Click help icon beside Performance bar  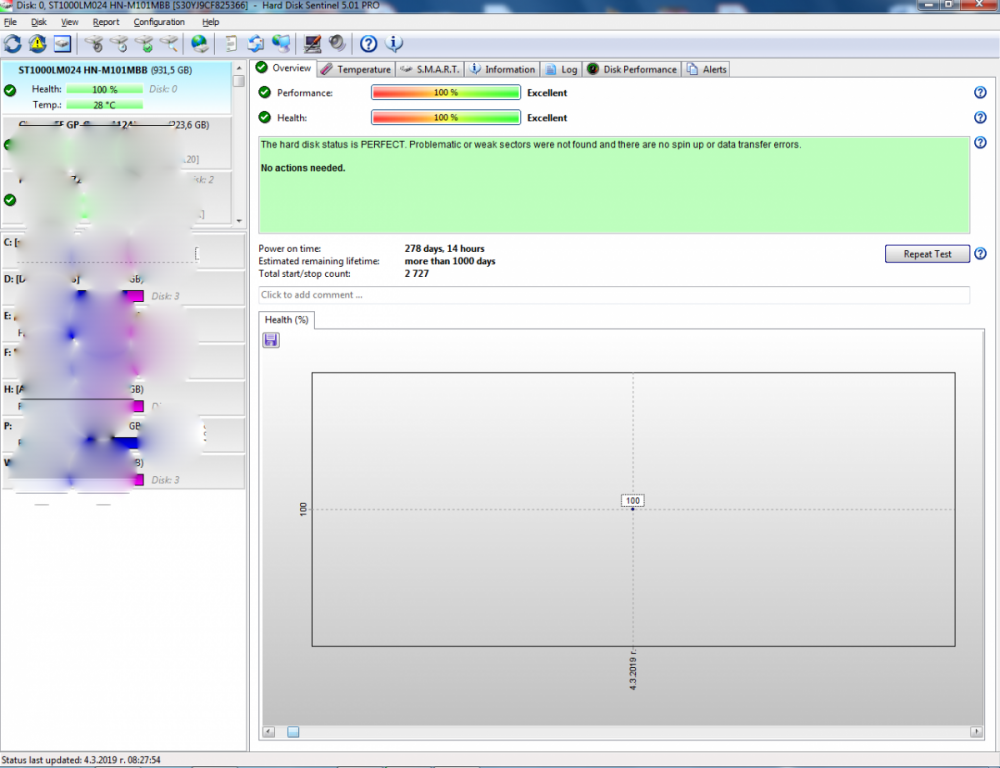980,92
